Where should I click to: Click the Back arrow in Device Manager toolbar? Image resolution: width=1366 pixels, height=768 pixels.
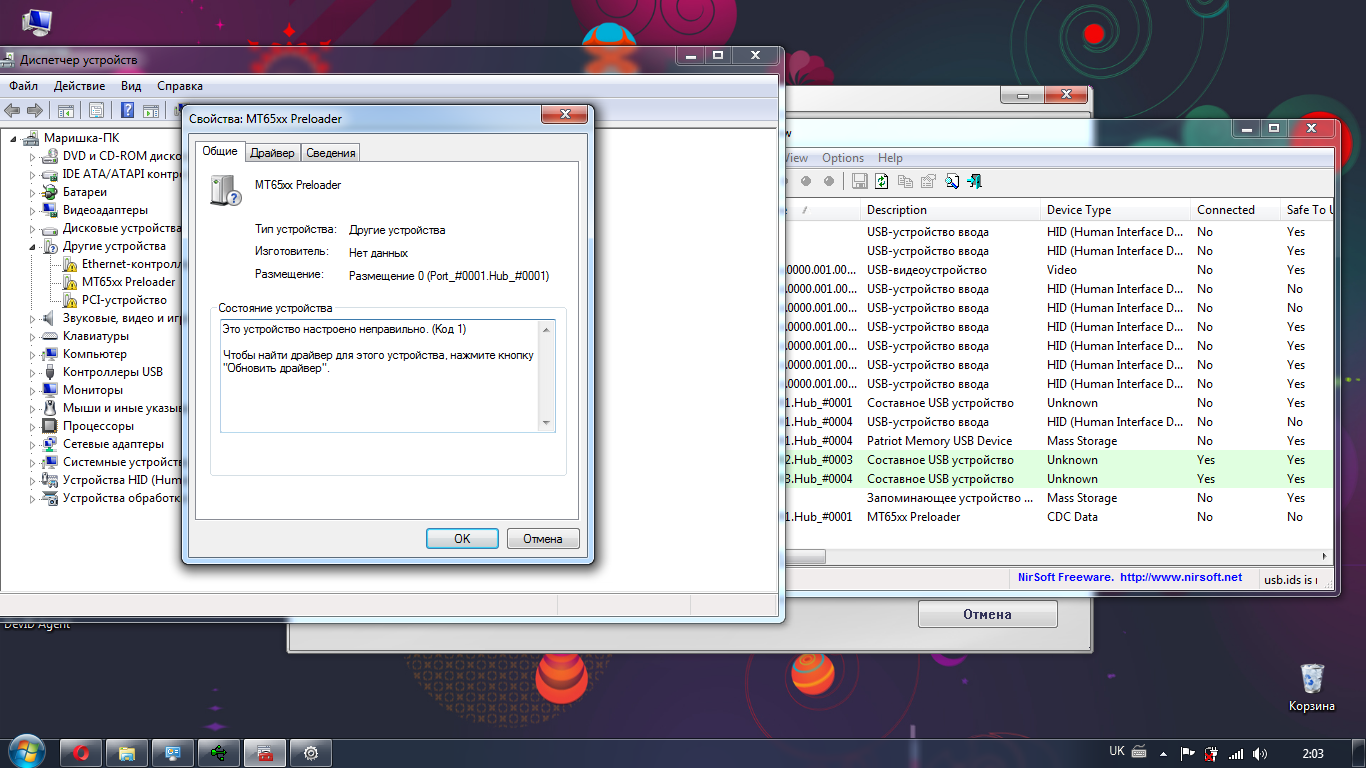pyautogui.click(x=12, y=110)
